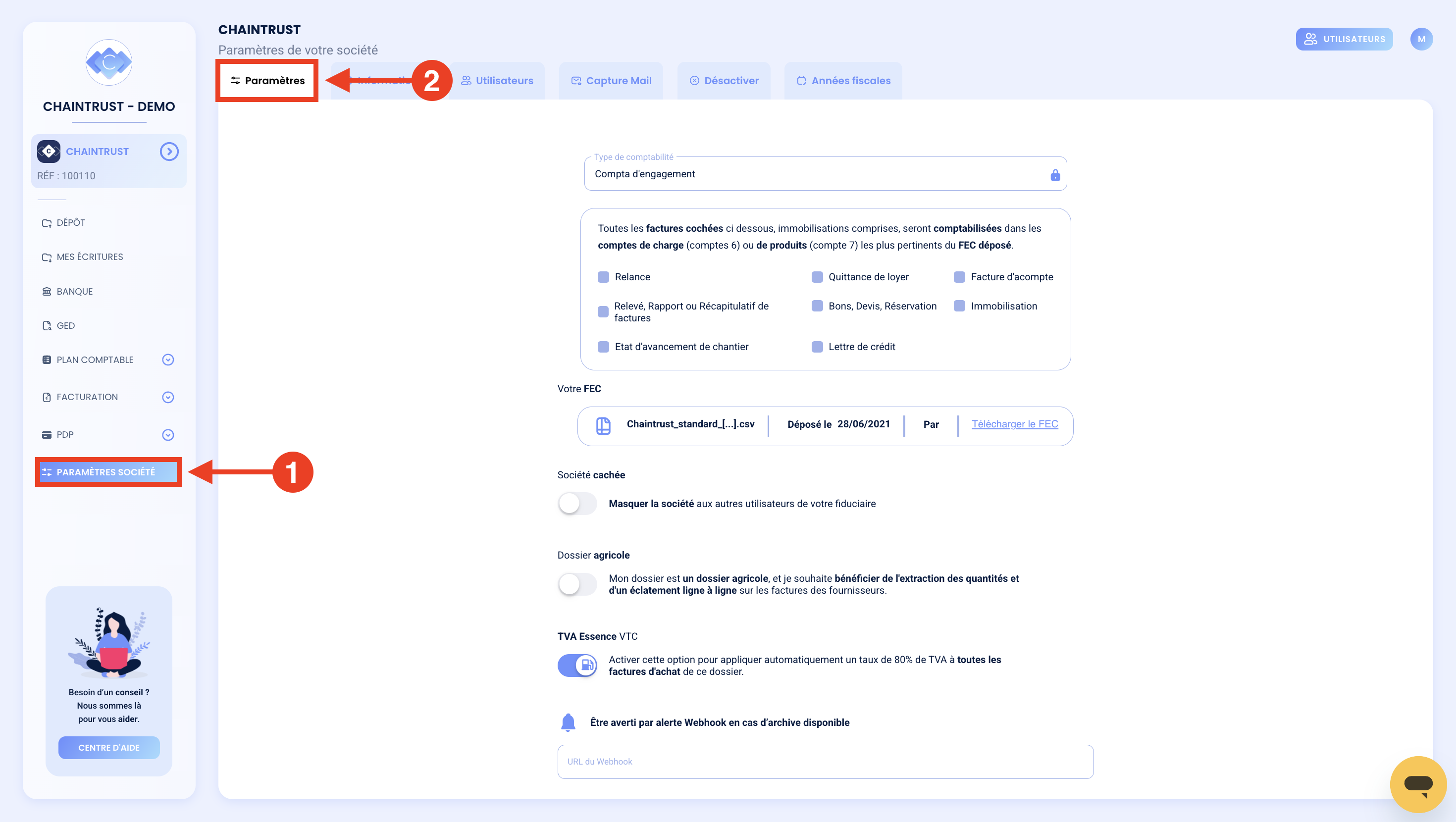Click the Chaintrust logo at top of sidebar
Screen dimensions: 1456x822
tap(108, 62)
